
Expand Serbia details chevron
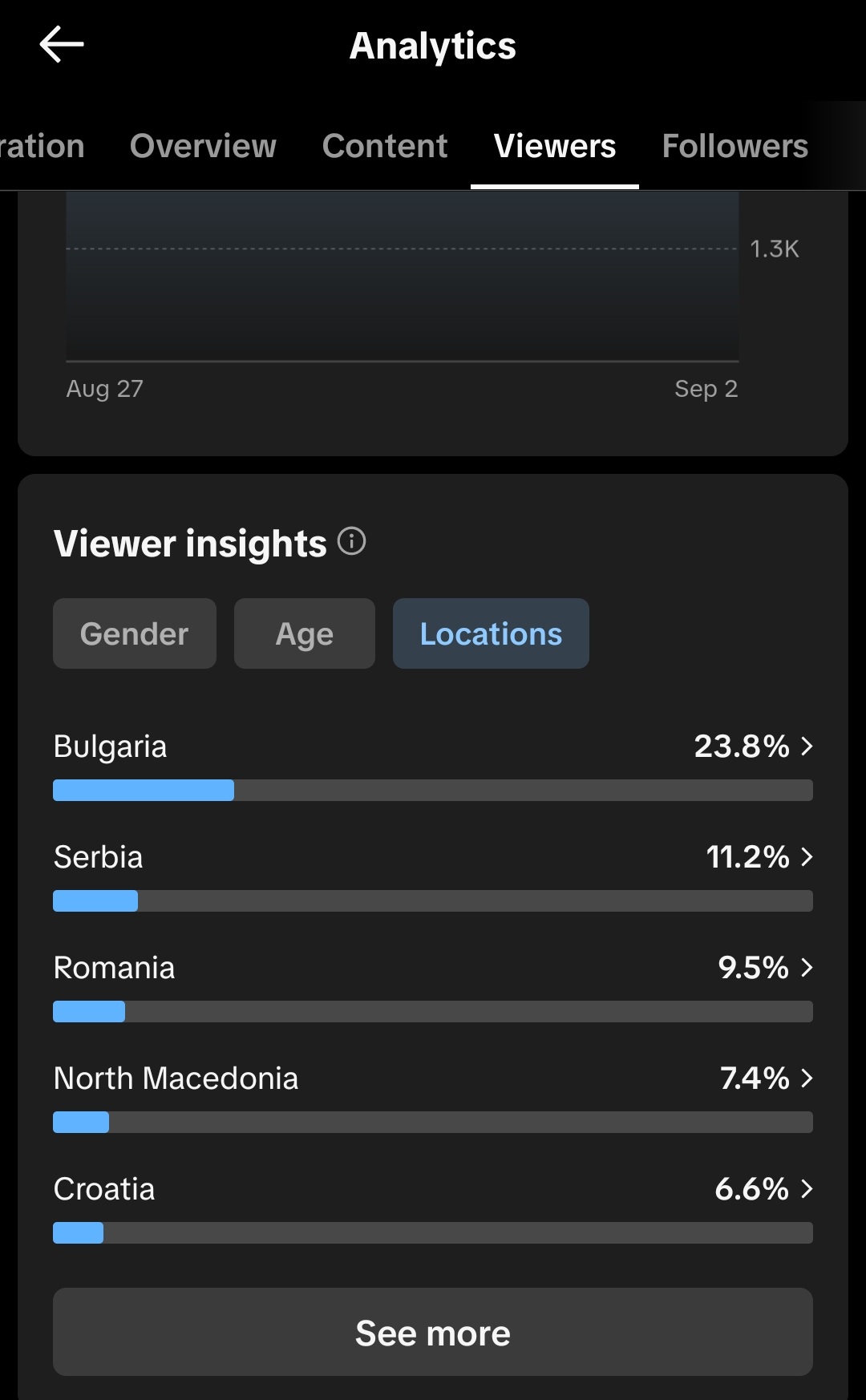tap(807, 857)
